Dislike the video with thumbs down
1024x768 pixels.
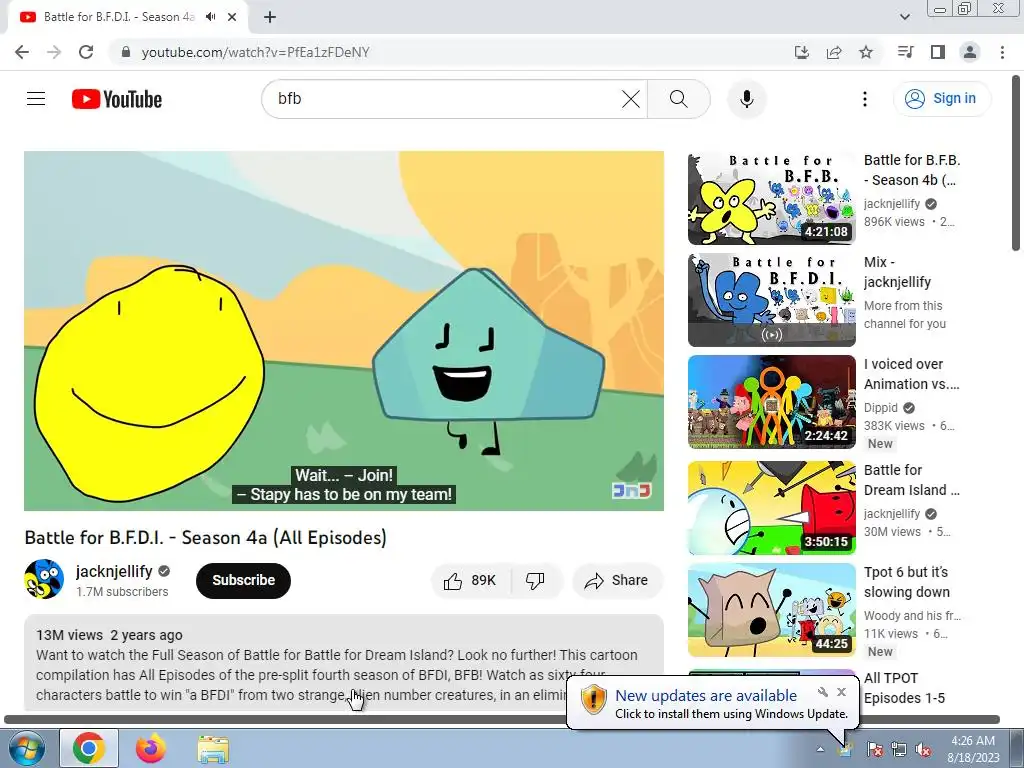[x=536, y=581]
